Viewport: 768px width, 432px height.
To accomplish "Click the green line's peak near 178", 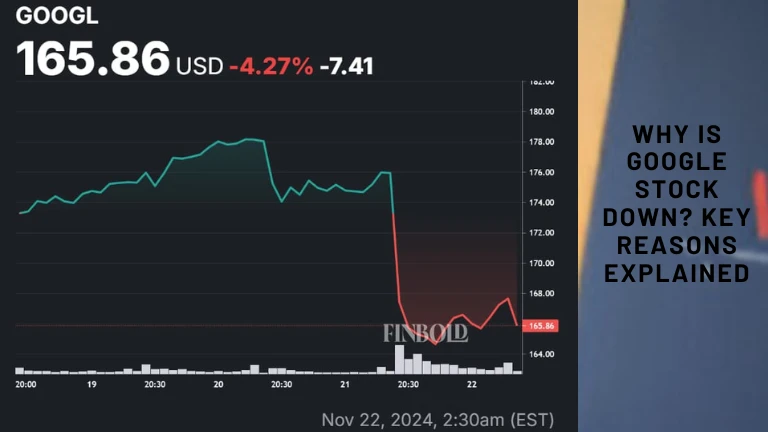I will coord(250,139).
